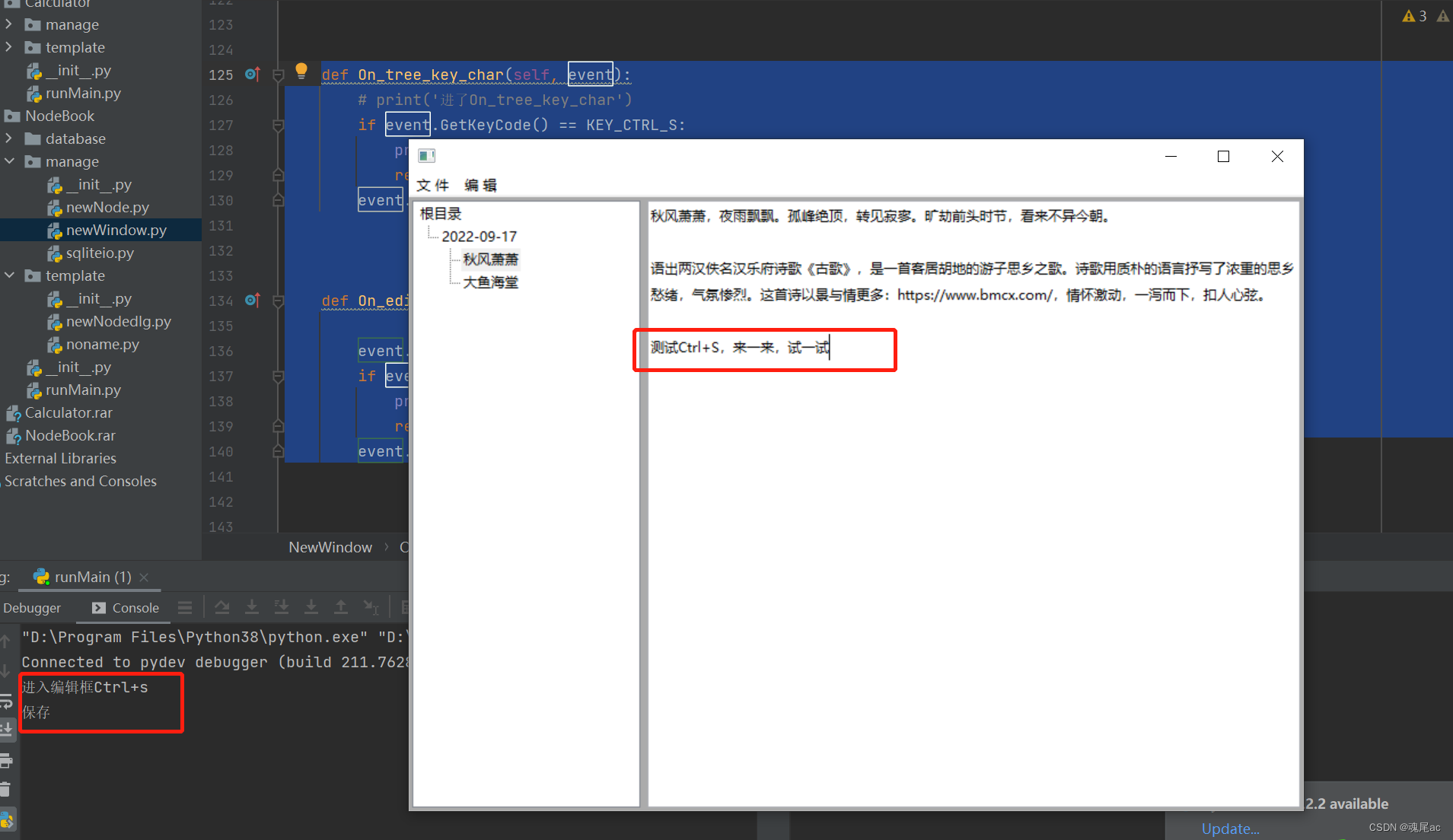Click console Up the Stack Trace arrow
Screen dimensions: 1453x840
pos(6,641)
